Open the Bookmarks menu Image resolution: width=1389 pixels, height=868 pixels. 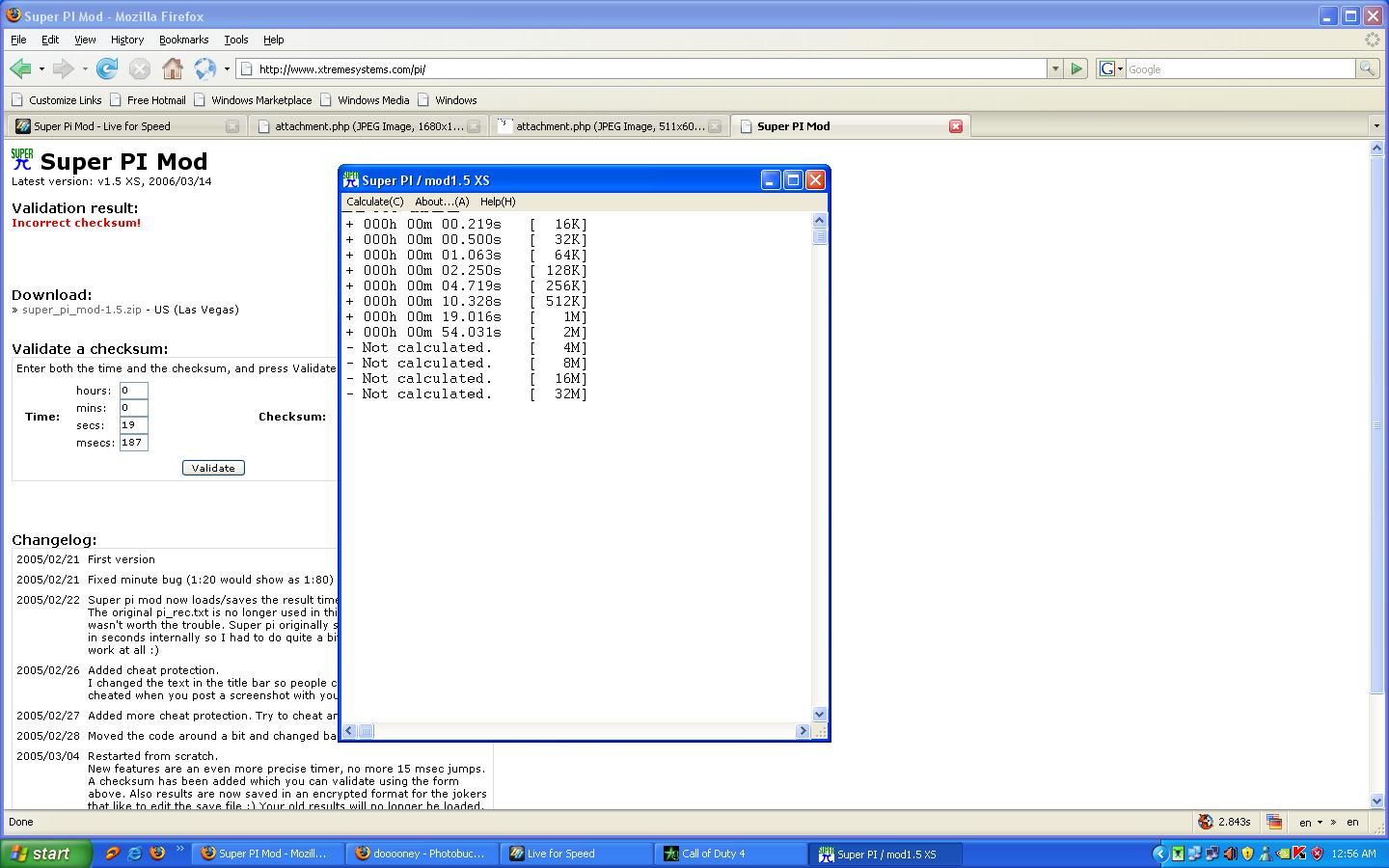pos(184,40)
